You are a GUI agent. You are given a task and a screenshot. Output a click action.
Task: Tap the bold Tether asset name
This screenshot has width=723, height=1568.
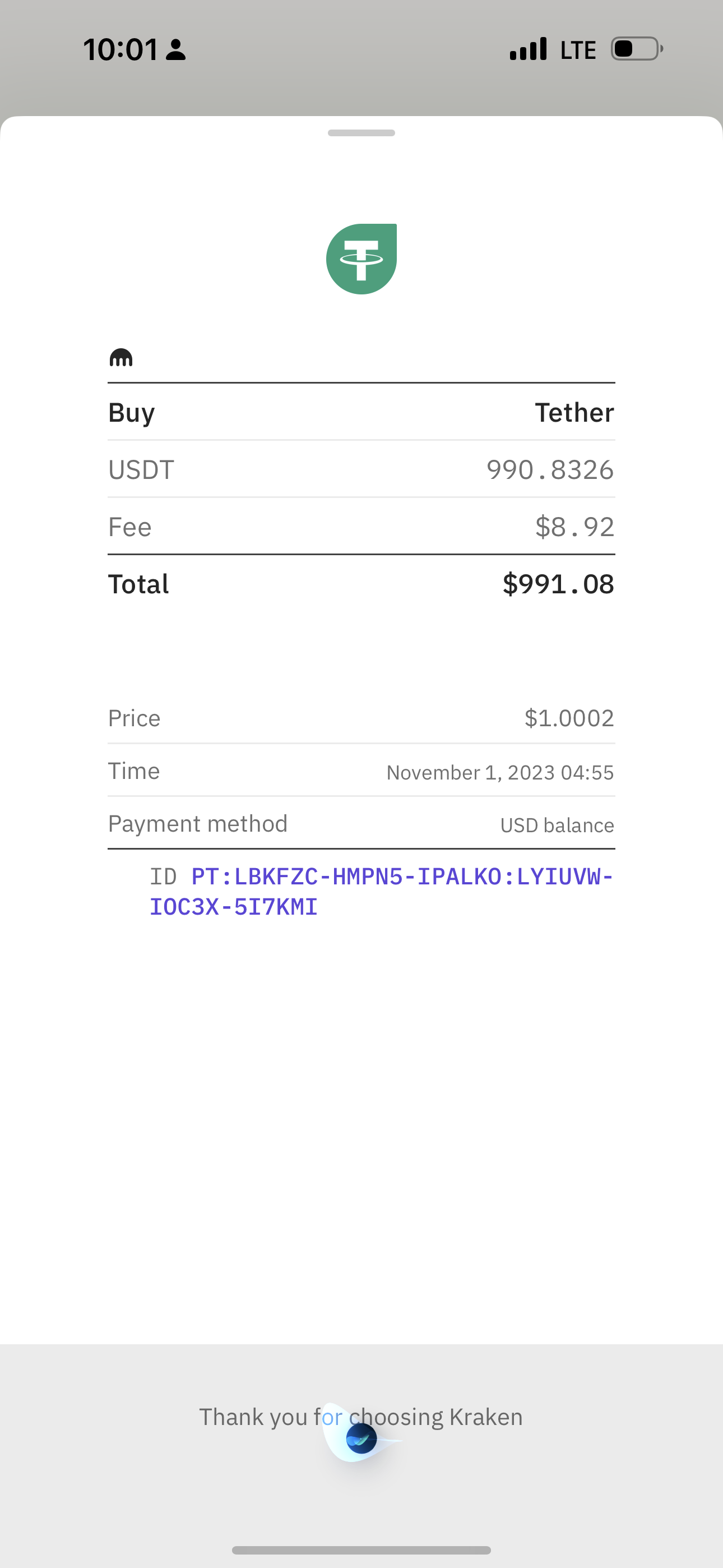tap(574, 413)
